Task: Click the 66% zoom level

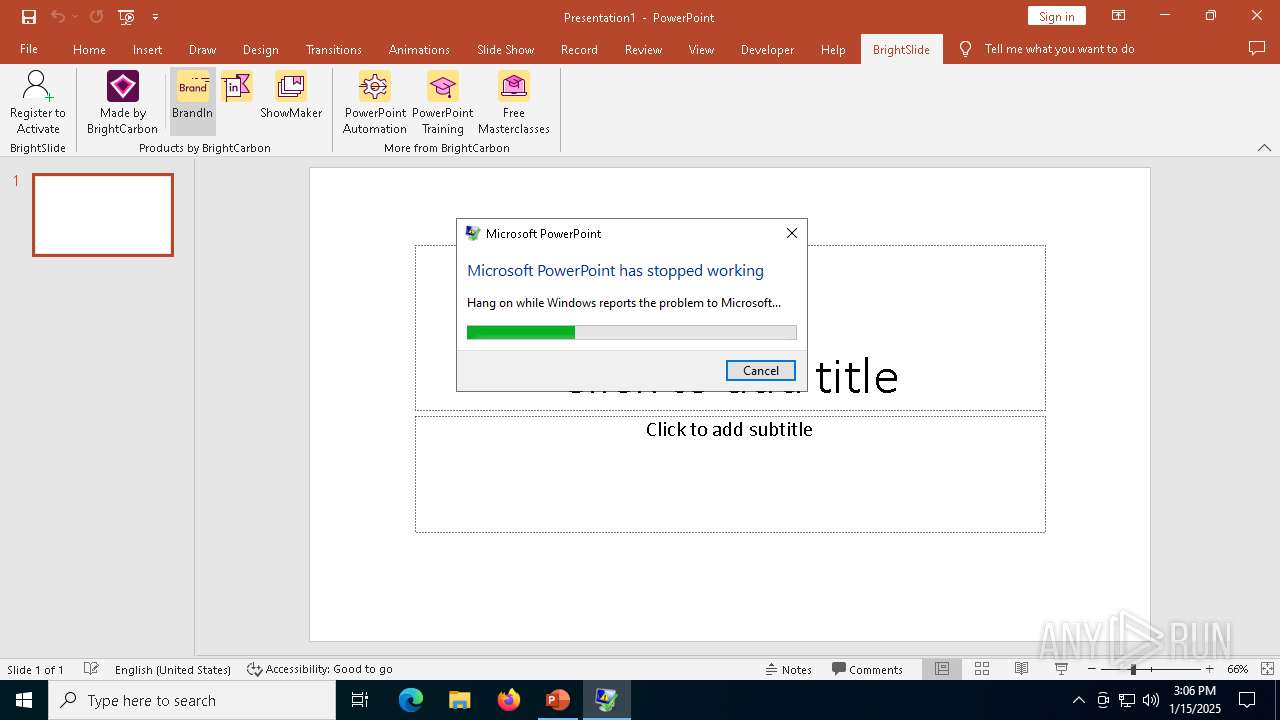Action: [1237, 669]
